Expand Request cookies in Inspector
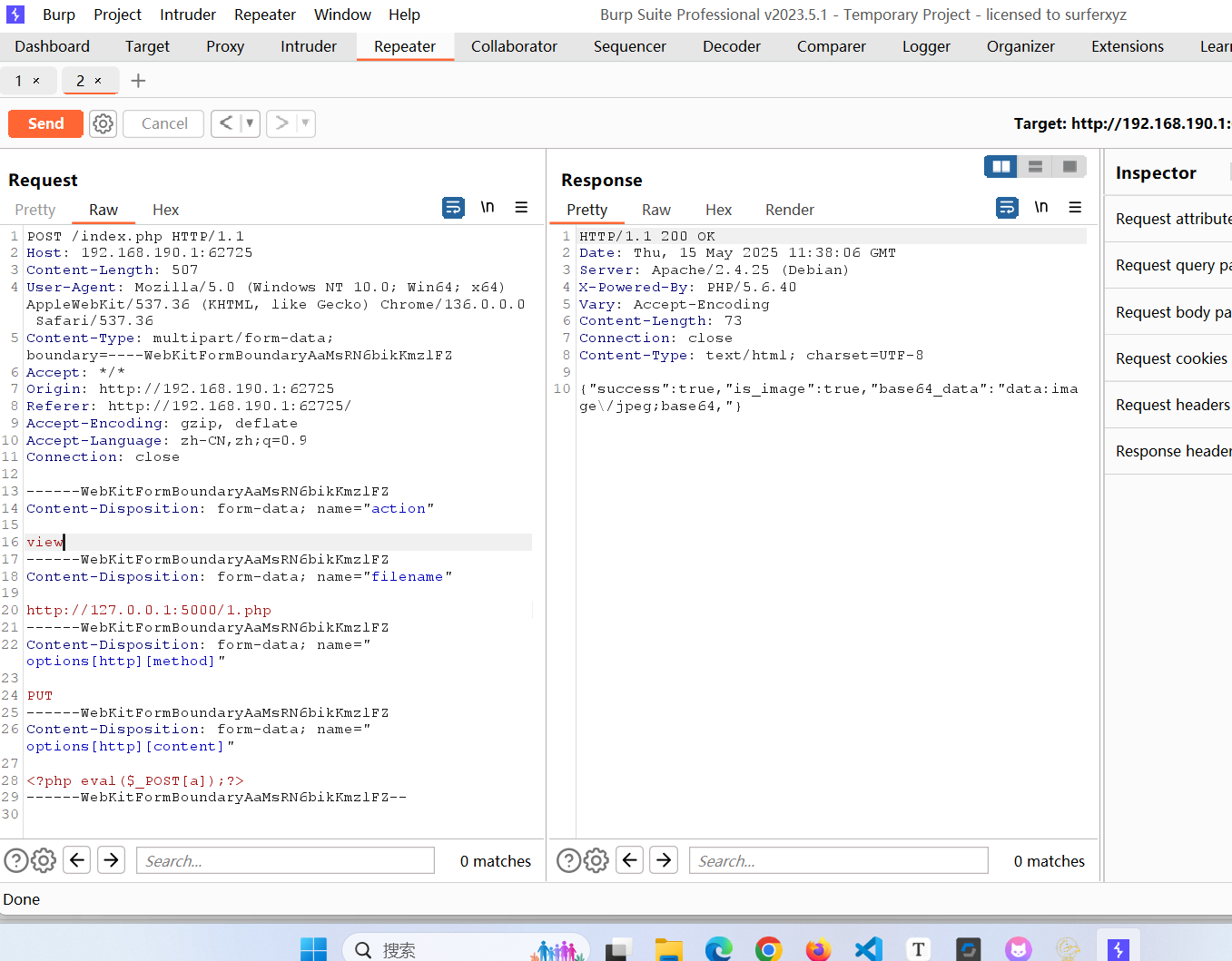Viewport: 1232px width, 961px height. click(1168, 358)
